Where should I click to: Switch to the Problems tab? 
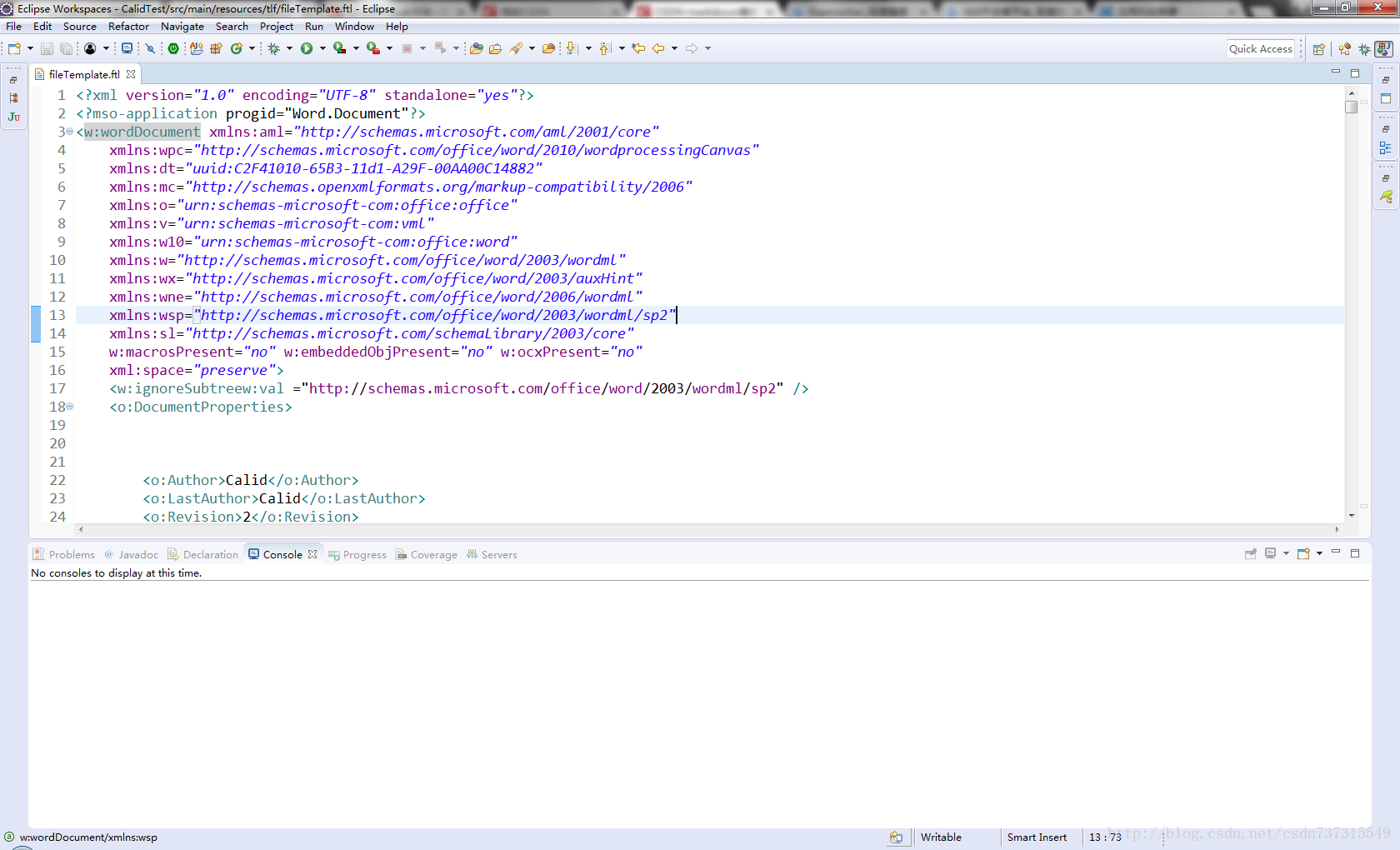(64, 554)
